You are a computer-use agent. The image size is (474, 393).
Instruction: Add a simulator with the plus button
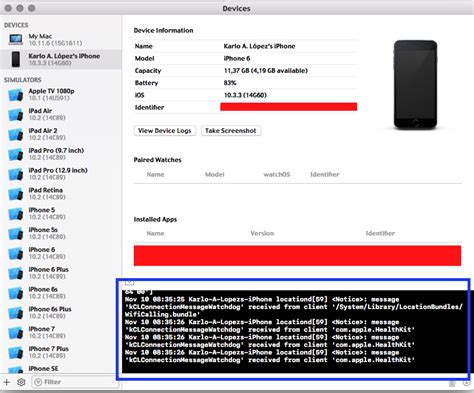pos(7,382)
